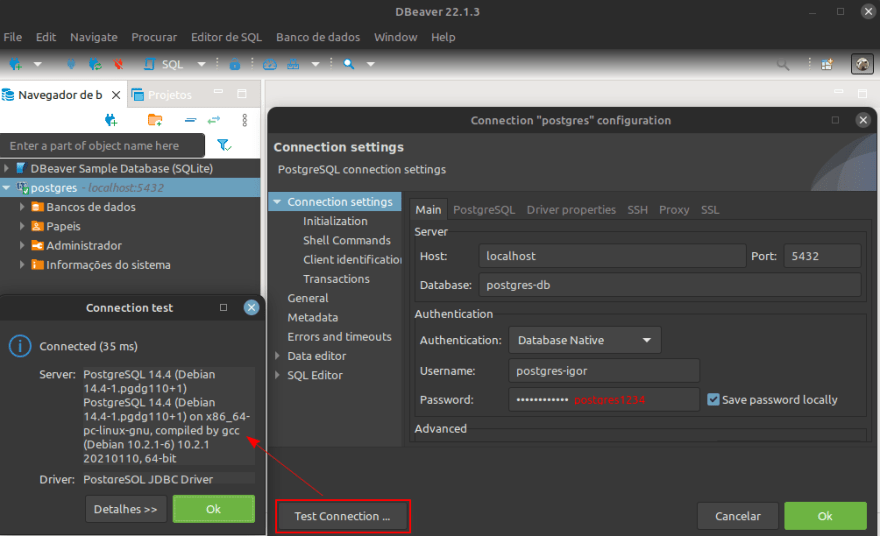Click green Ok in connection configuration dialog
880x536 pixels.
(825, 516)
